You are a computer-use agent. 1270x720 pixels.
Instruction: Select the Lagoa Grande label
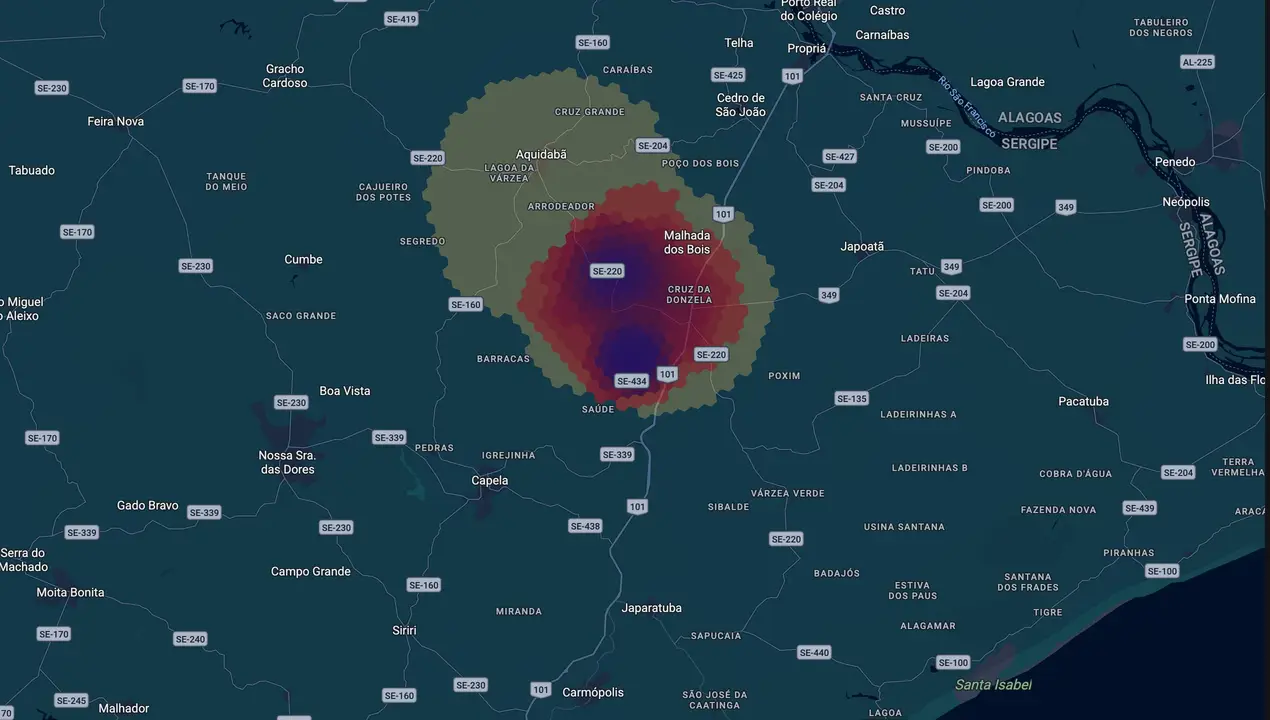point(1007,82)
